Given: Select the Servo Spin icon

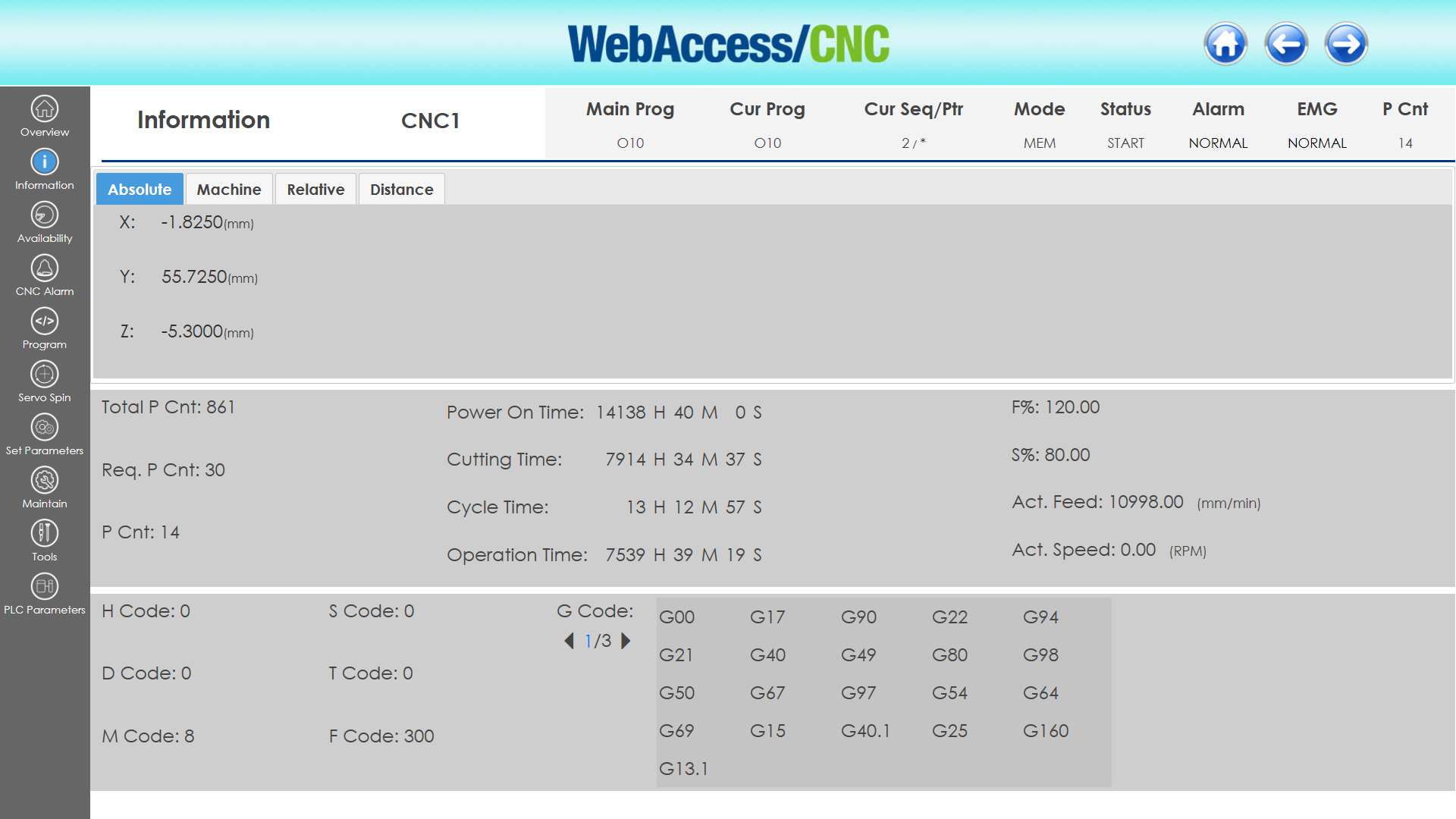Looking at the screenshot, I should 45,375.
